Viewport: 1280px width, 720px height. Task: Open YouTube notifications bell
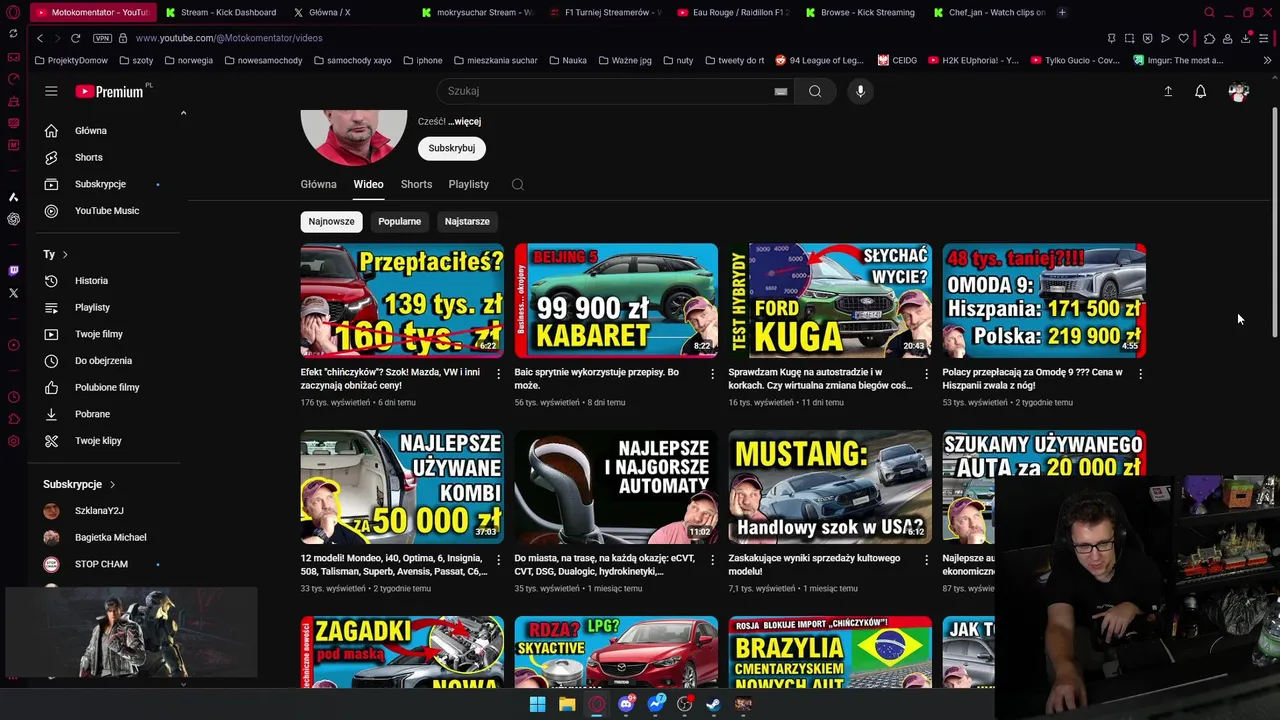point(1201,91)
